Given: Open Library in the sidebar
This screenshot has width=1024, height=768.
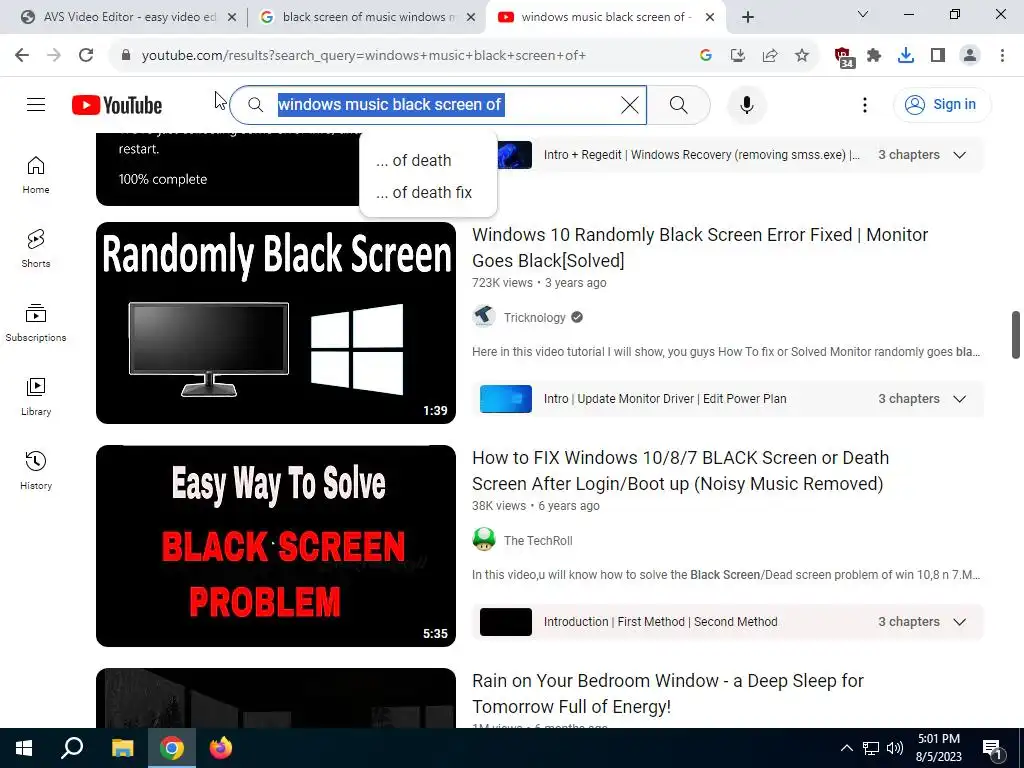Looking at the screenshot, I should (36, 396).
